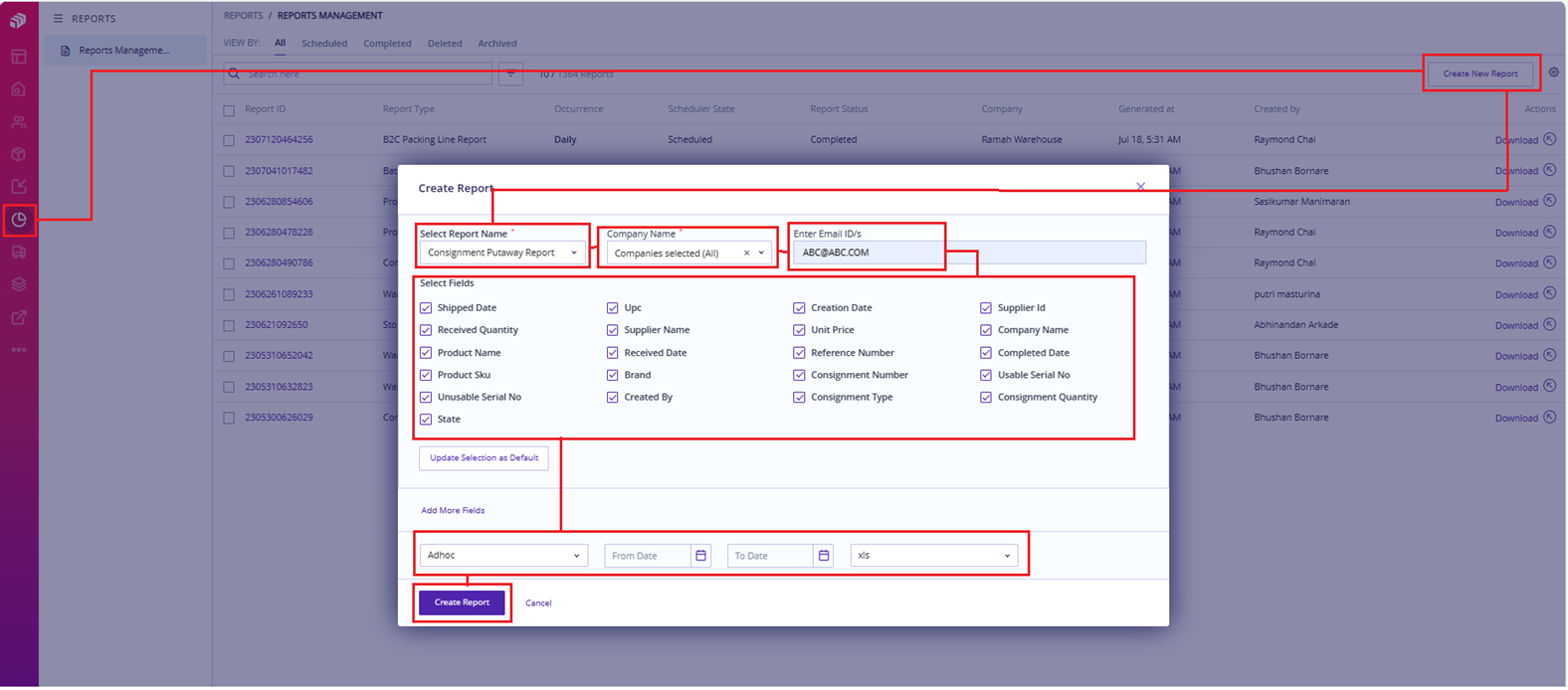Switch to the Archived view tab

click(x=496, y=44)
